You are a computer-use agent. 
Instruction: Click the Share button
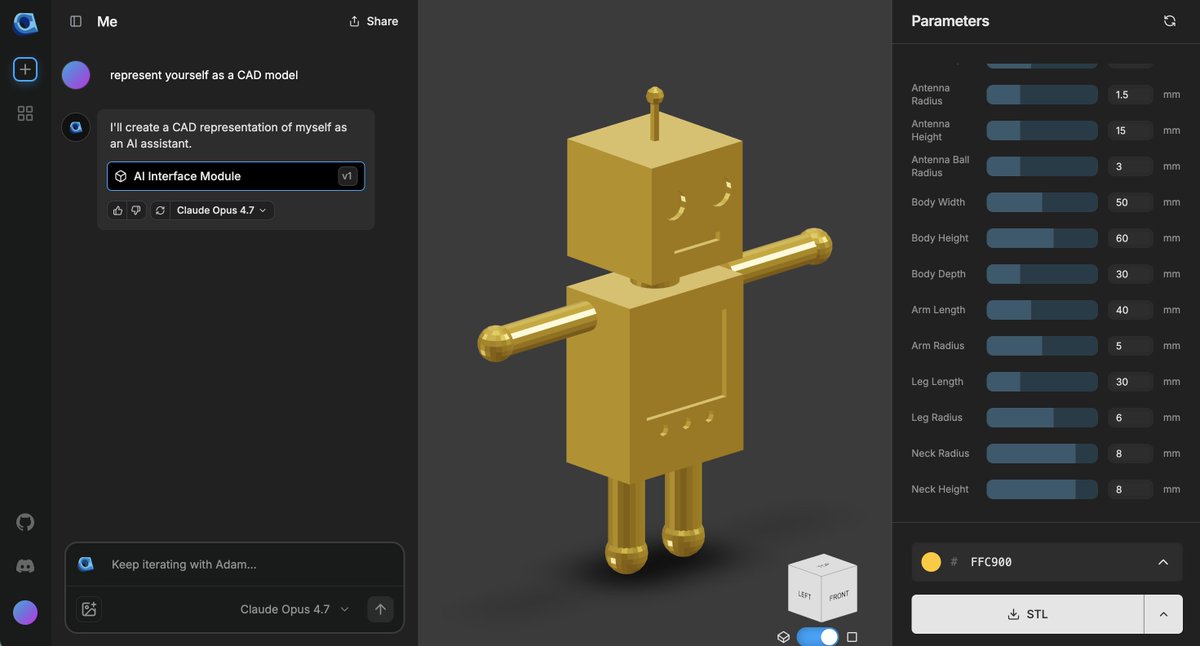[373, 20]
